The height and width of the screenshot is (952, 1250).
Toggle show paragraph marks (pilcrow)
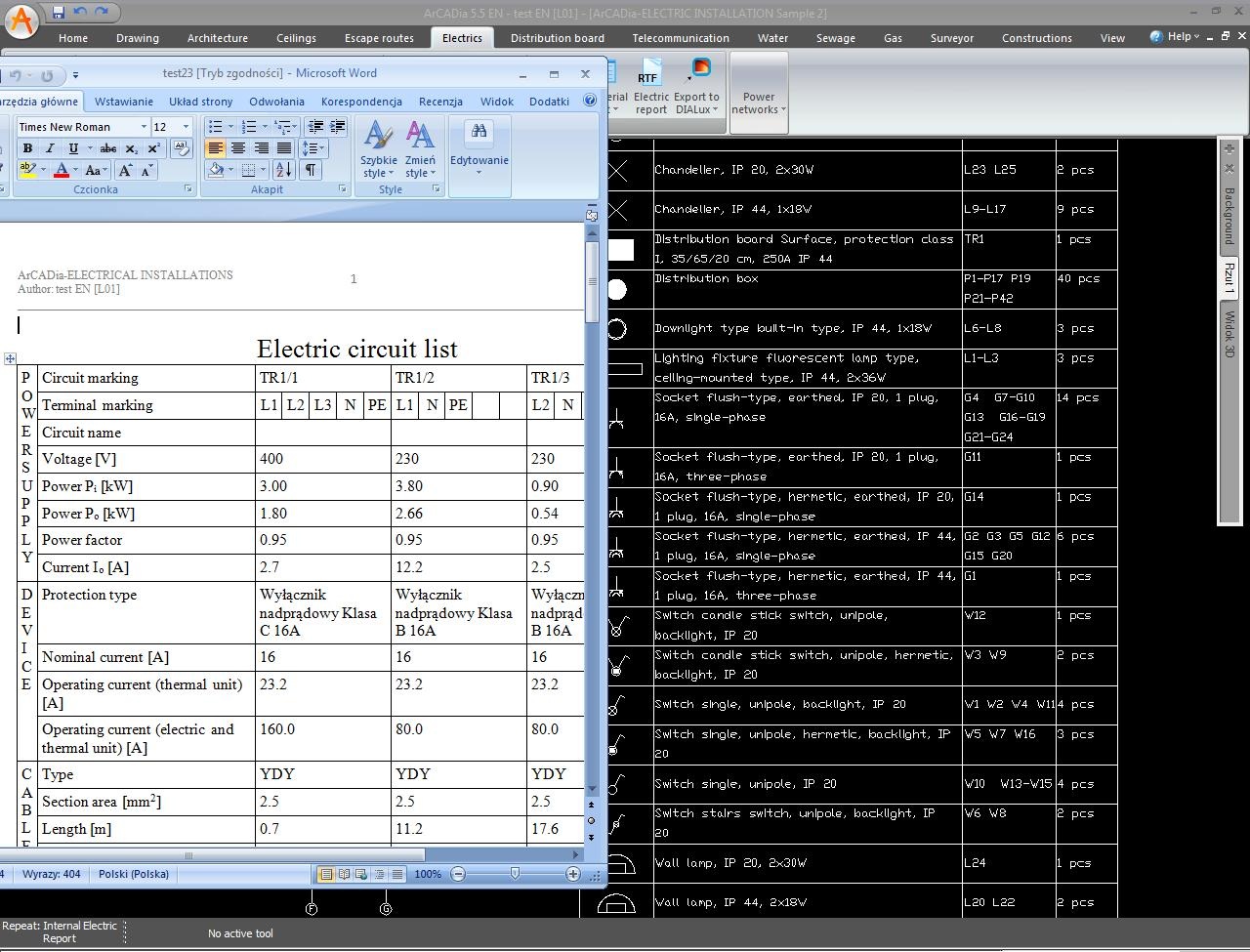click(310, 171)
